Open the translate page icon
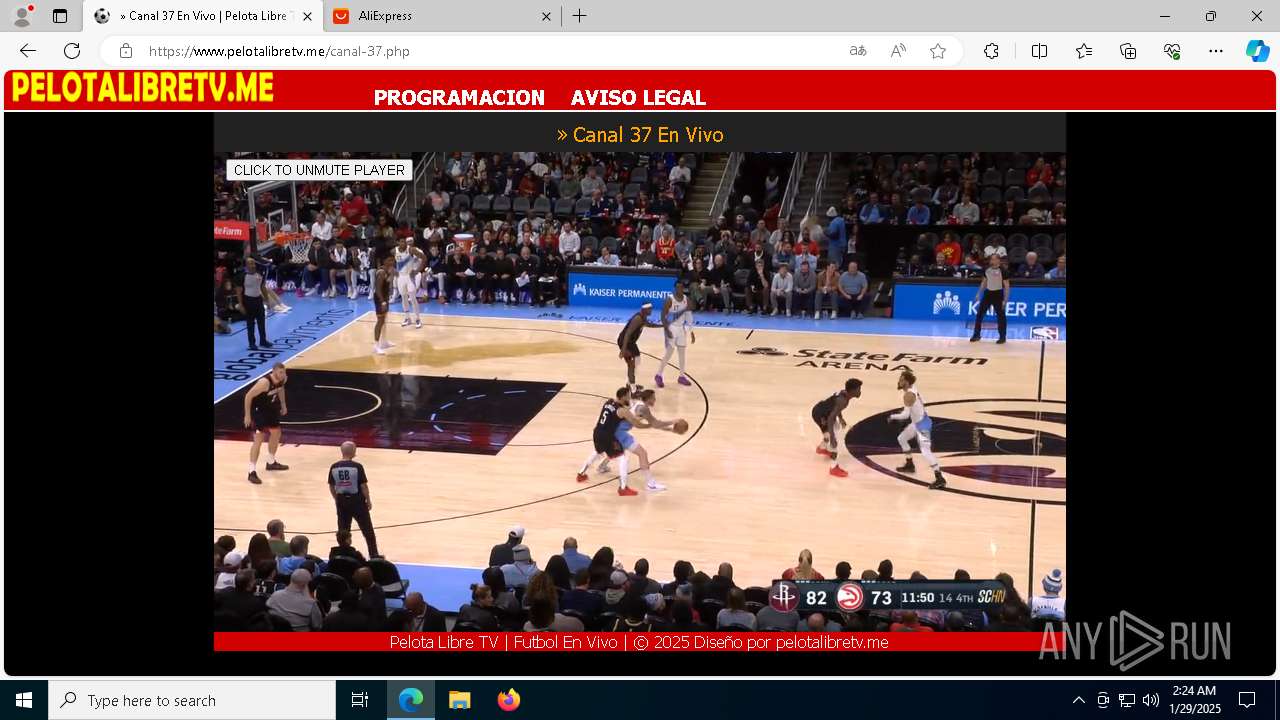 (858, 51)
